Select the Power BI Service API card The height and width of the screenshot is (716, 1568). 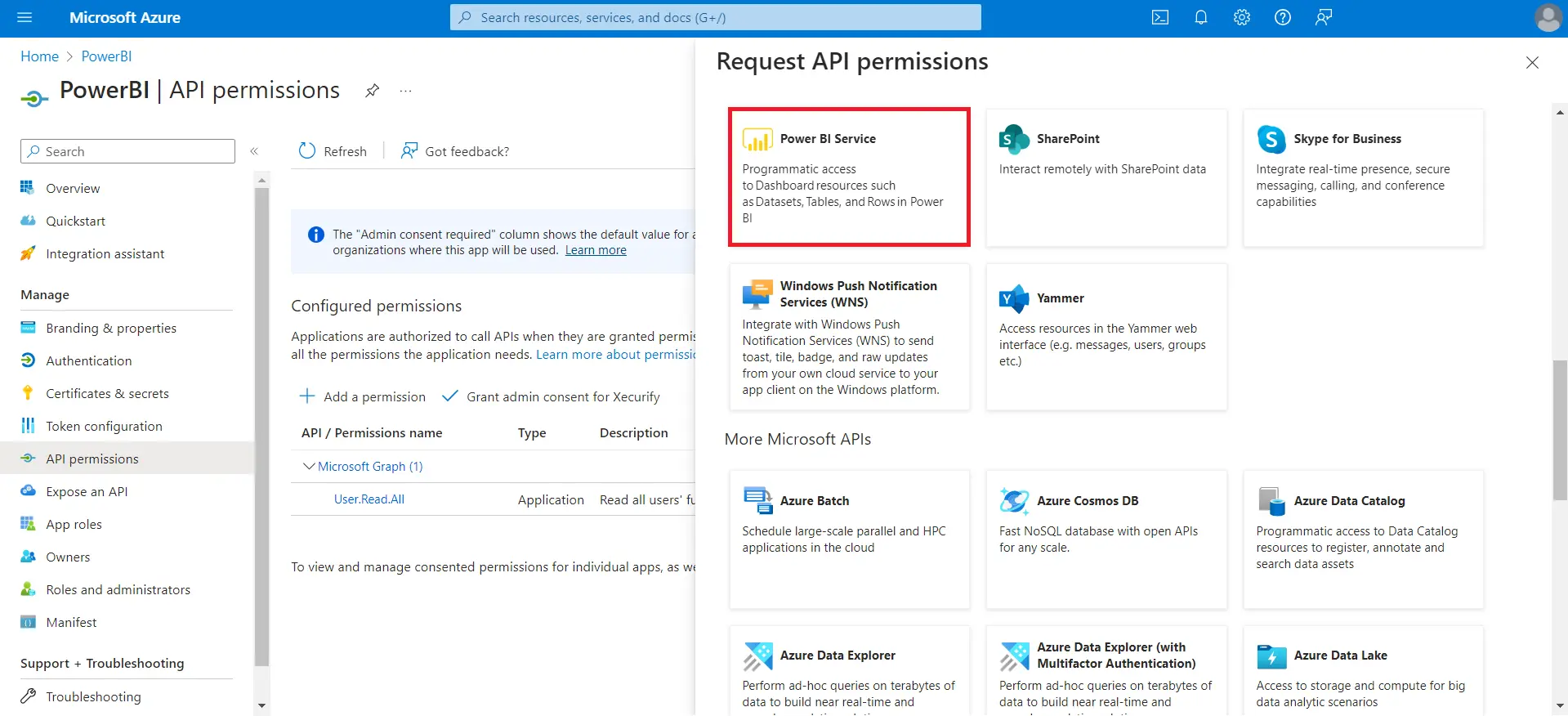point(849,177)
